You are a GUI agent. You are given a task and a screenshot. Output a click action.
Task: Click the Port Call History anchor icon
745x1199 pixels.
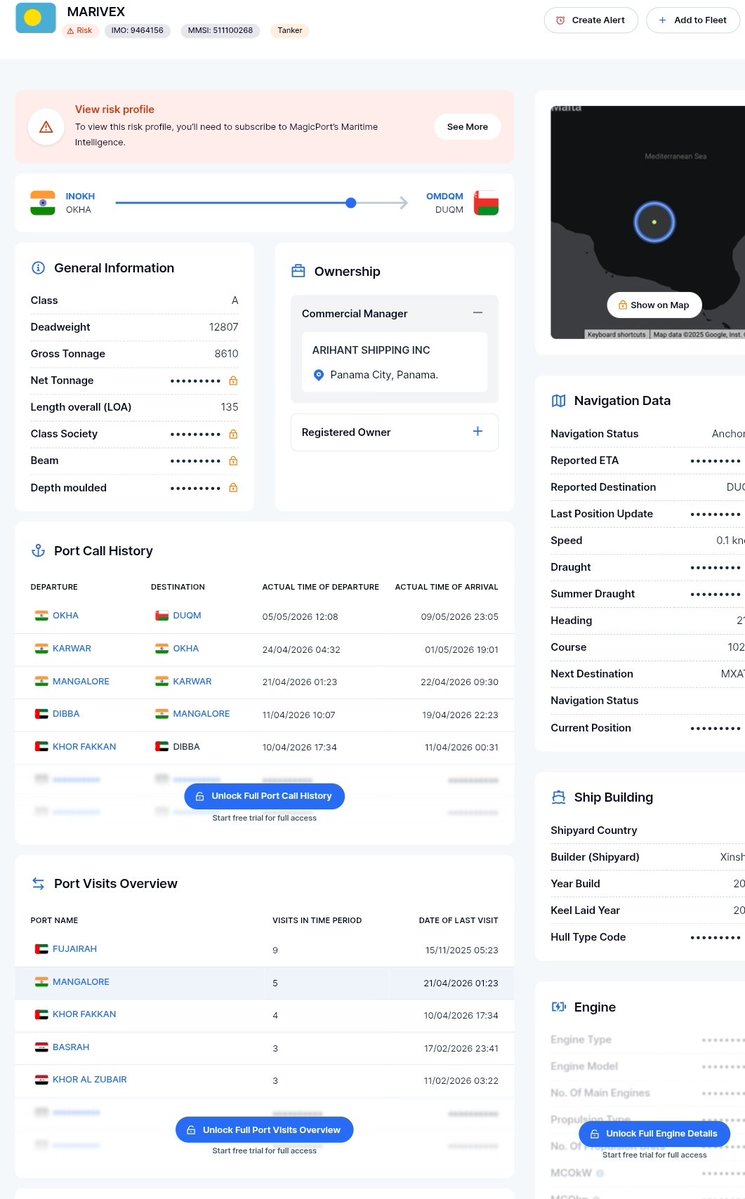(37, 551)
